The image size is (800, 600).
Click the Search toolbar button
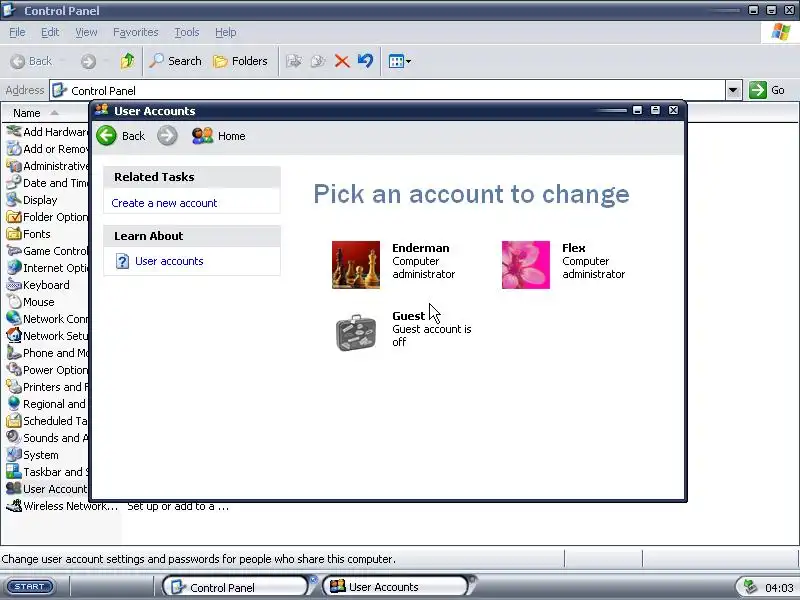[x=175, y=61]
